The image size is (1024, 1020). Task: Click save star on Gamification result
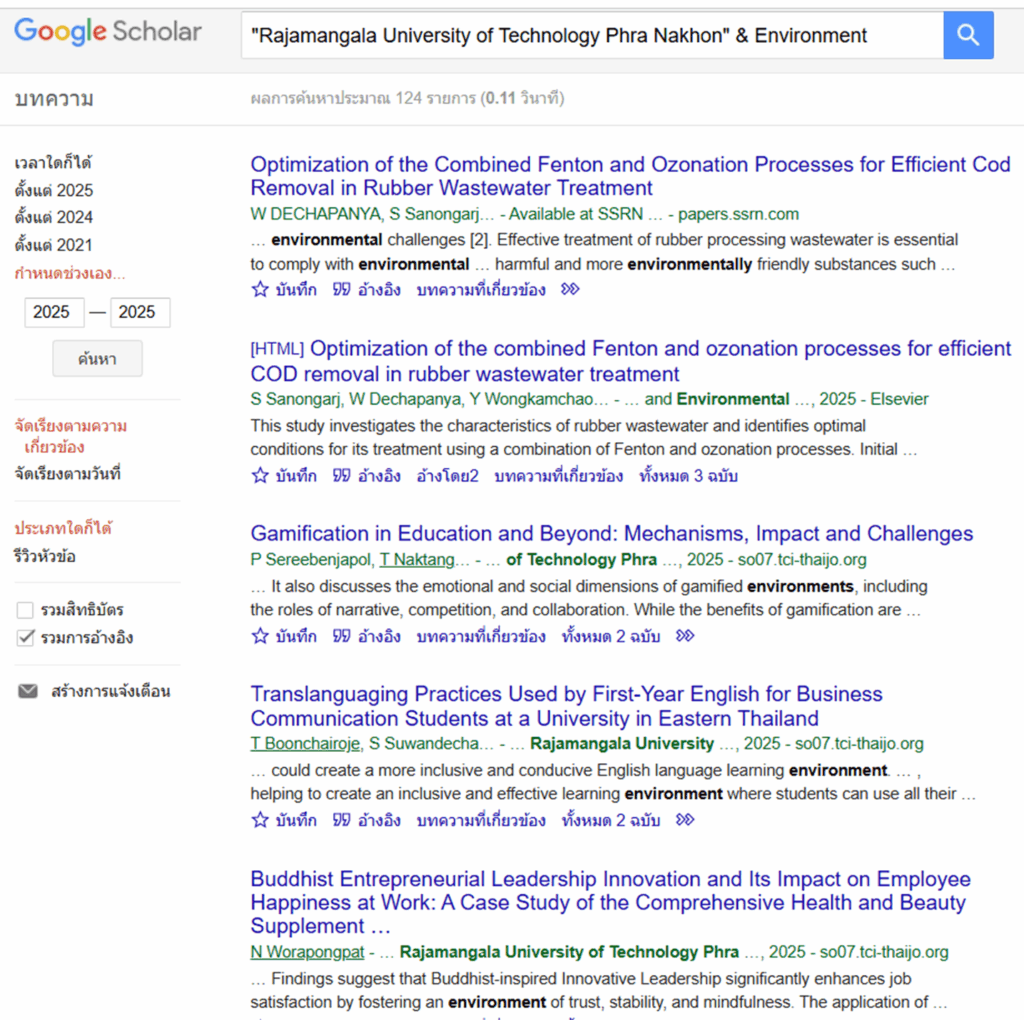pos(260,636)
